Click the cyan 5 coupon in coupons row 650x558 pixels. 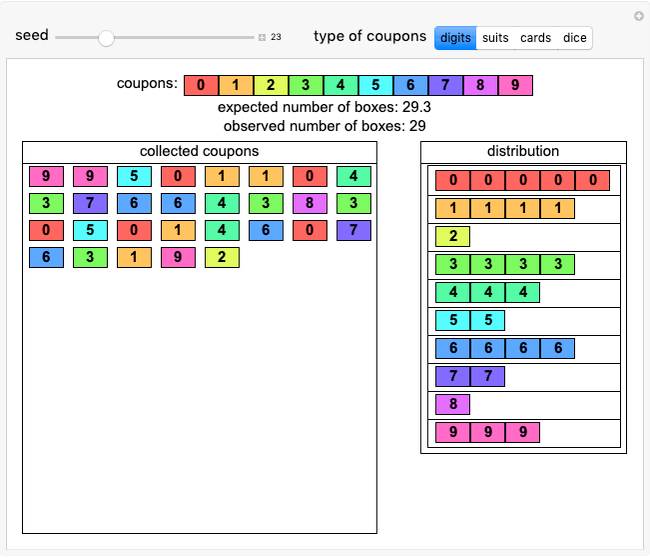click(376, 85)
